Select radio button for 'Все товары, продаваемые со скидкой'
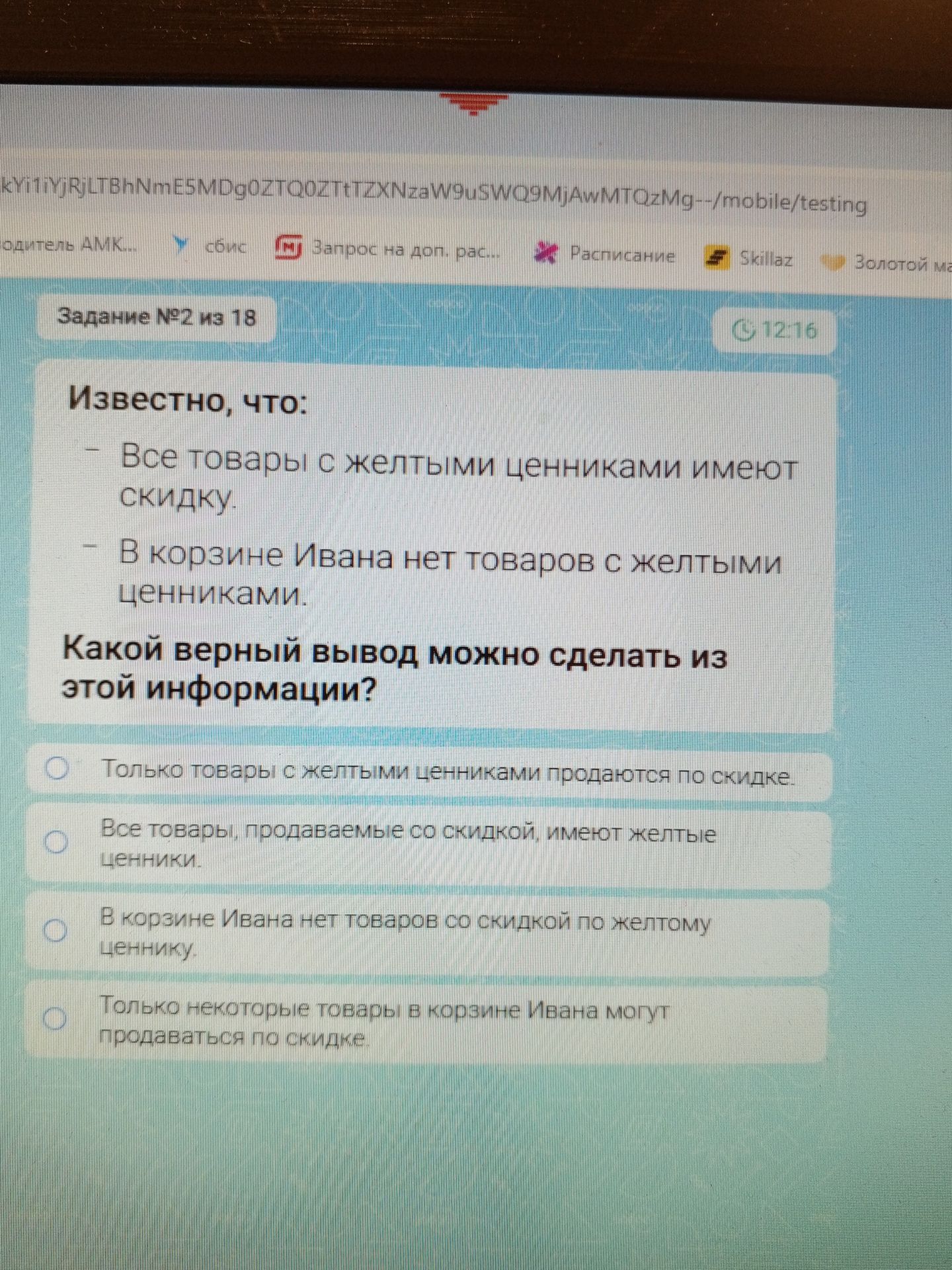Viewport: 952px width, 1270px height. [x=56, y=841]
